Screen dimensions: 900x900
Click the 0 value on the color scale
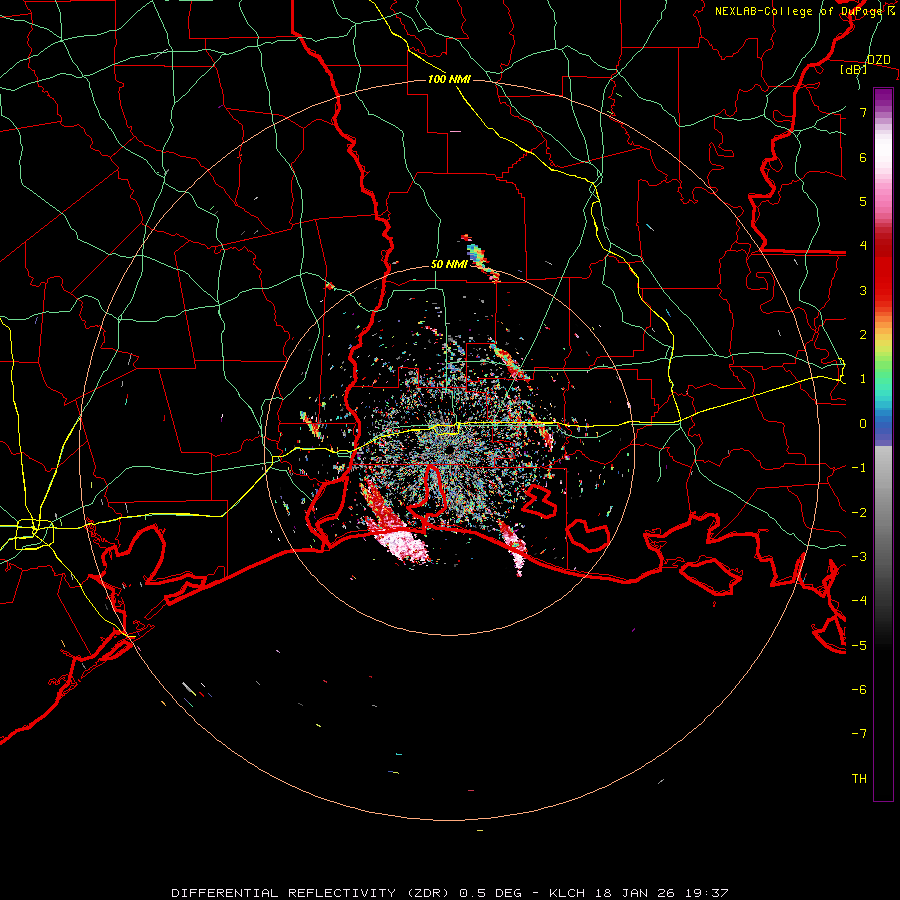click(863, 424)
